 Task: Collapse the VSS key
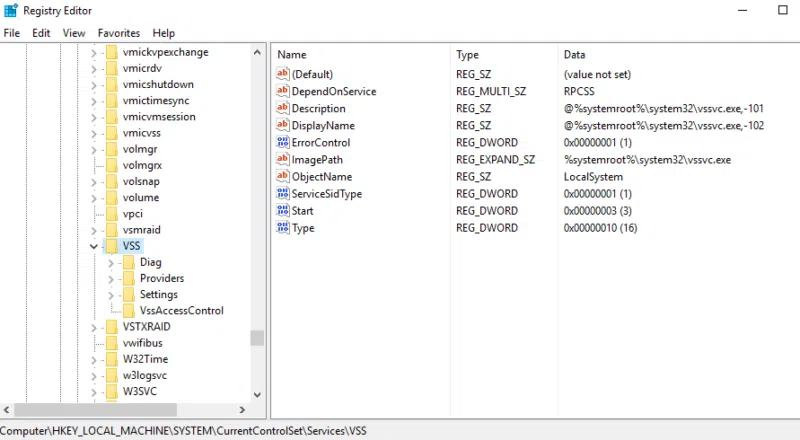(93, 246)
